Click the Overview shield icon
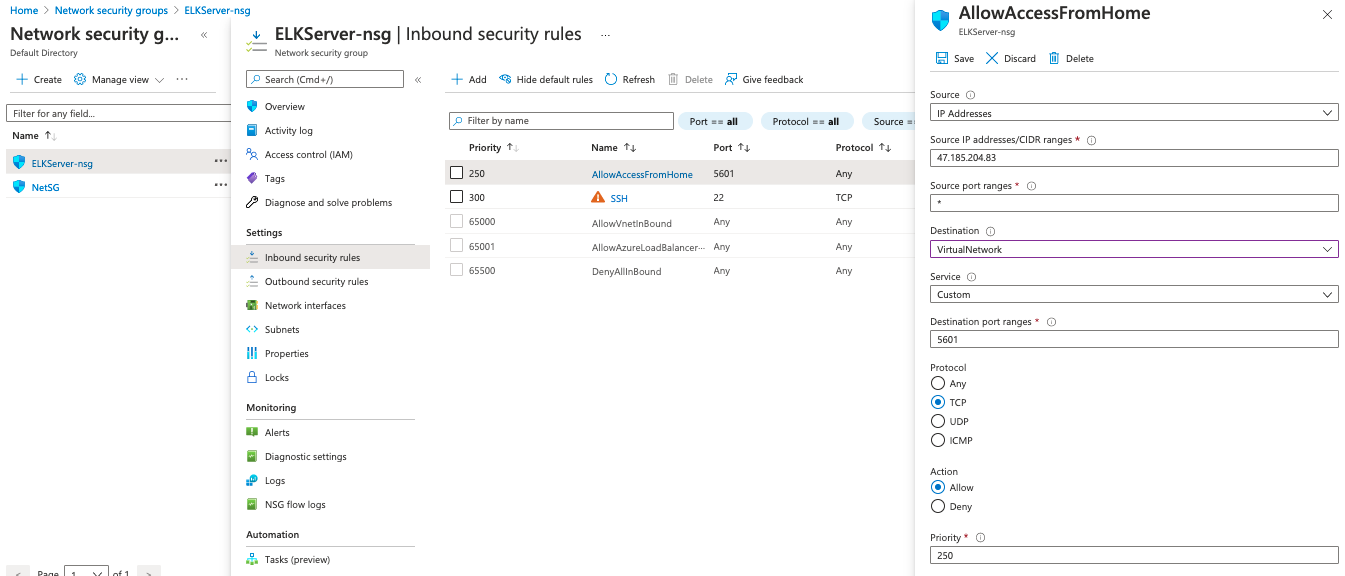 tap(252, 106)
